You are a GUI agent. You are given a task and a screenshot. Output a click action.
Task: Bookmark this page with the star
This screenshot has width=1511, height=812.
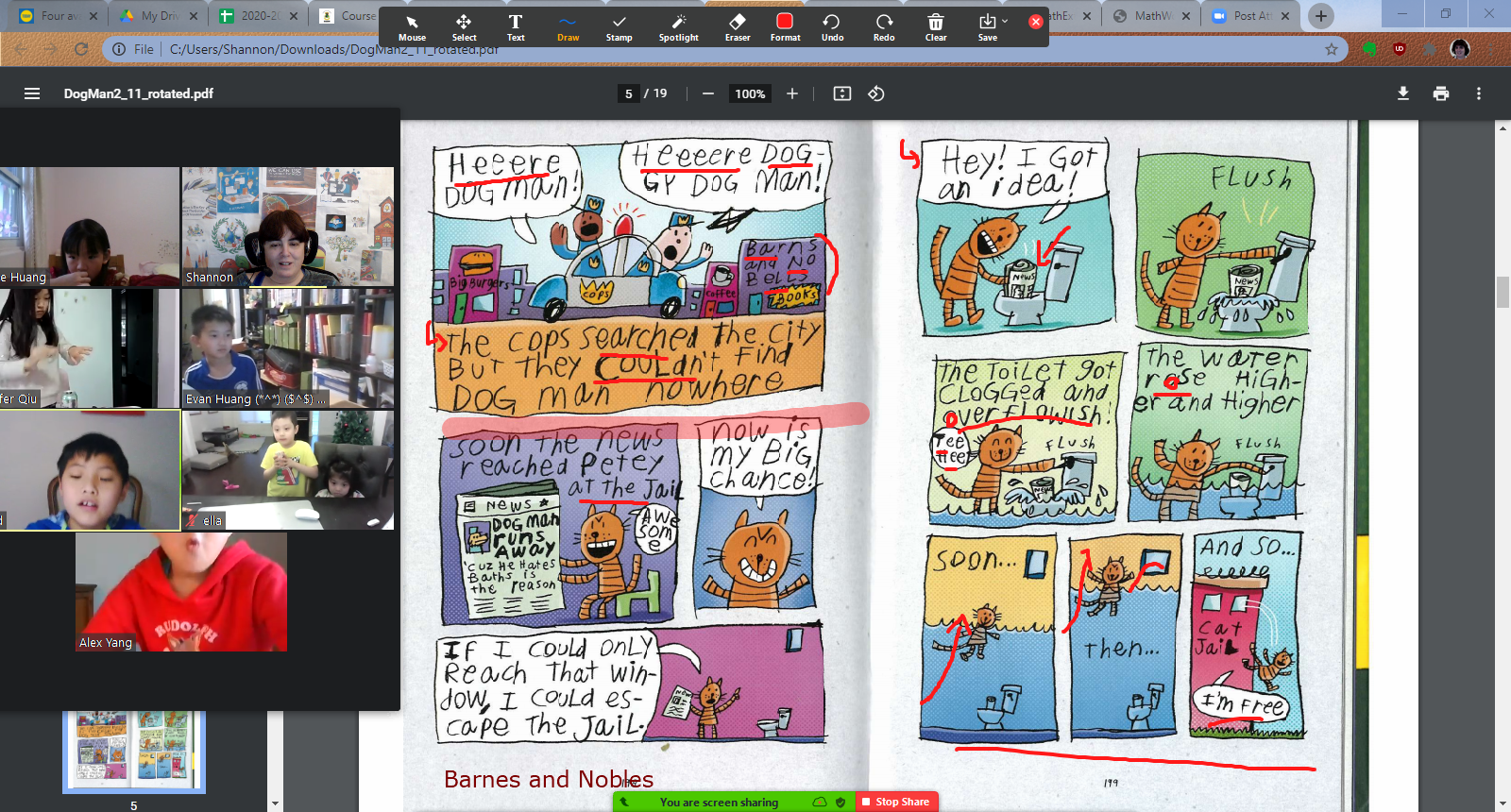pos(1331,49)
